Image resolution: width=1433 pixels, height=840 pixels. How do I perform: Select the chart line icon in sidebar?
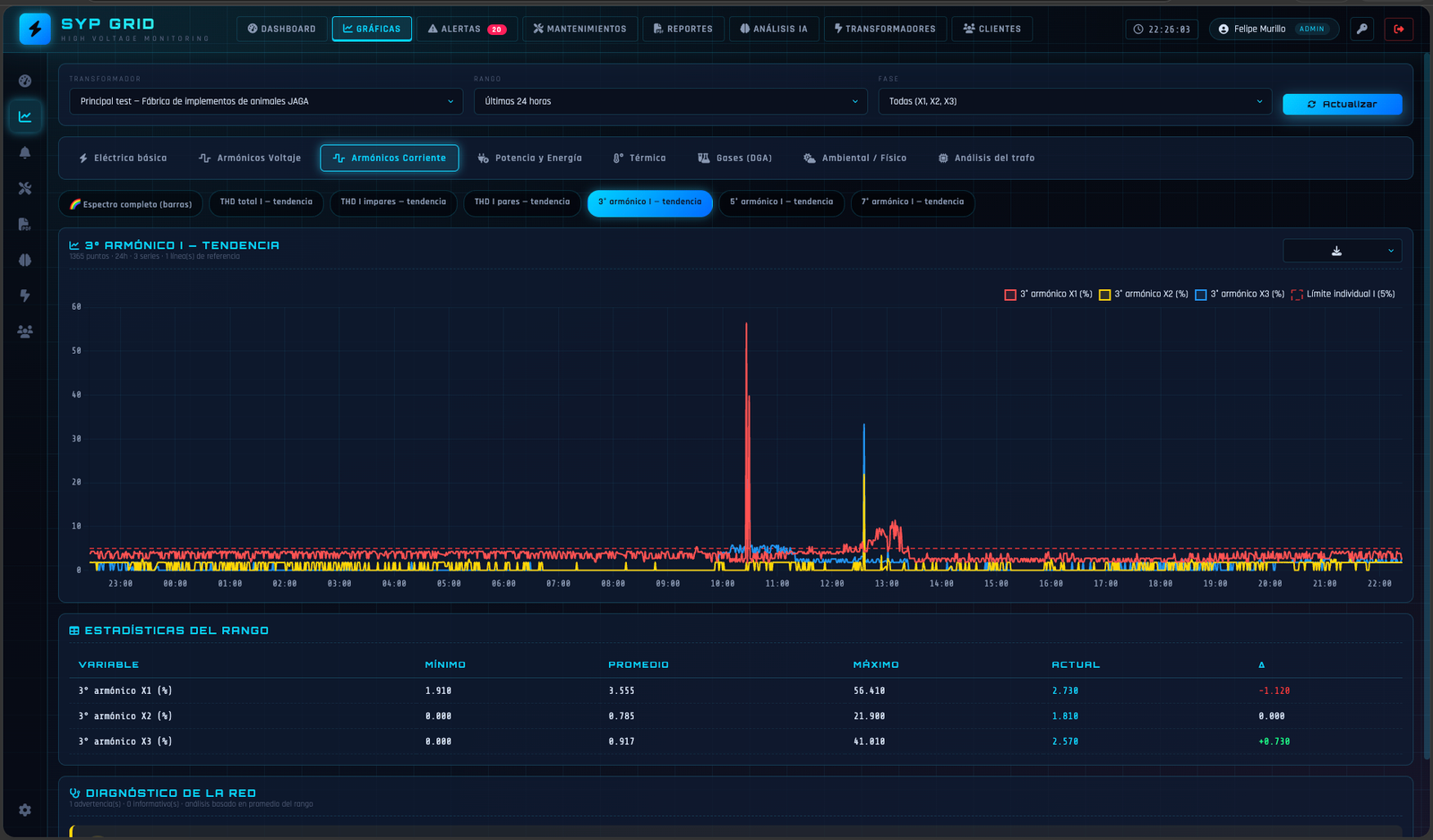(x=25, y=116)
